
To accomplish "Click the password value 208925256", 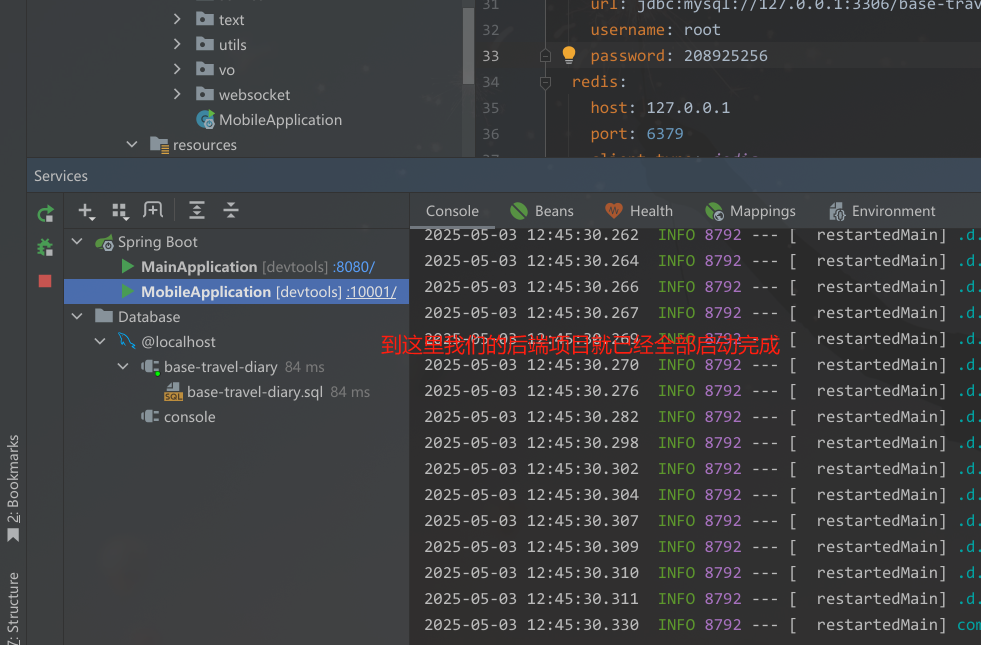I will coord(725,56).
